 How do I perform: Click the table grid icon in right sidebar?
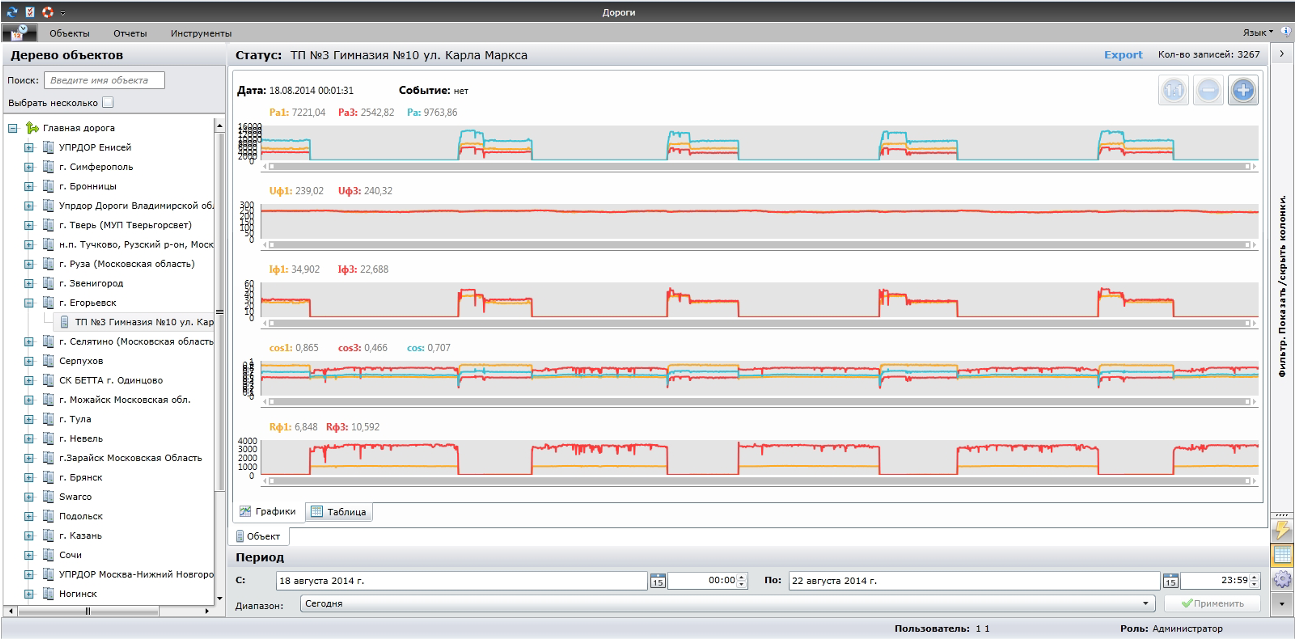coord(1281,555)
